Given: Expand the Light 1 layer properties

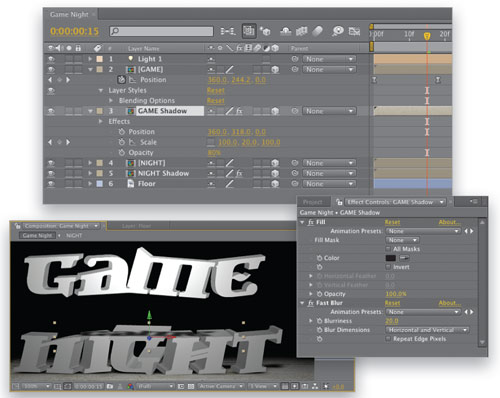Looking at the screenshot, I should pyautogui.click(x=90, y=59).
